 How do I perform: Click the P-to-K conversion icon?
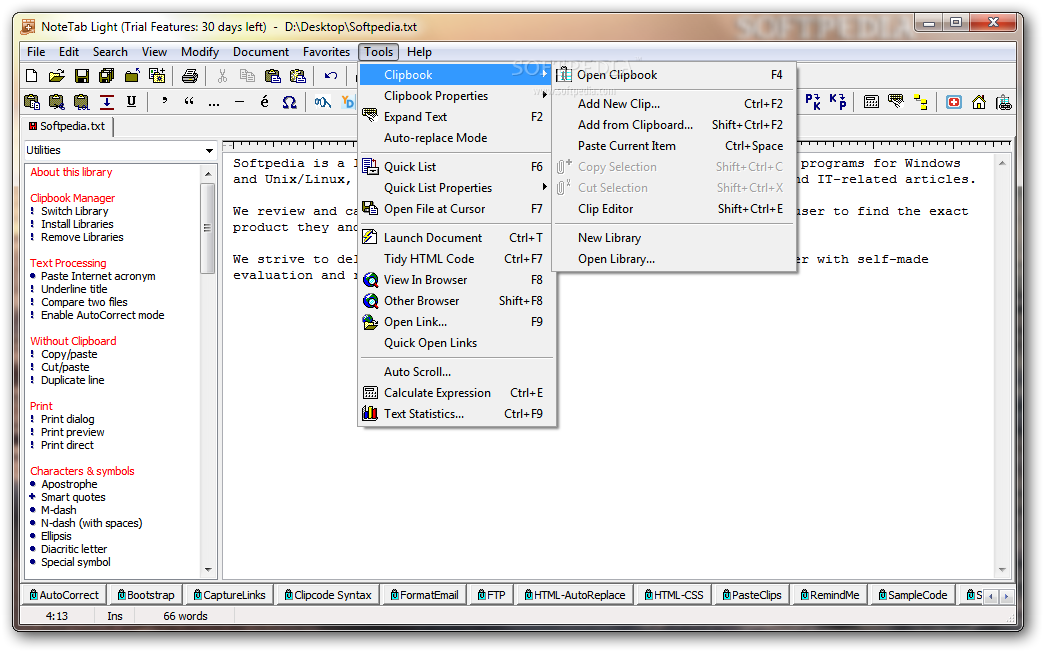point(813,102)
